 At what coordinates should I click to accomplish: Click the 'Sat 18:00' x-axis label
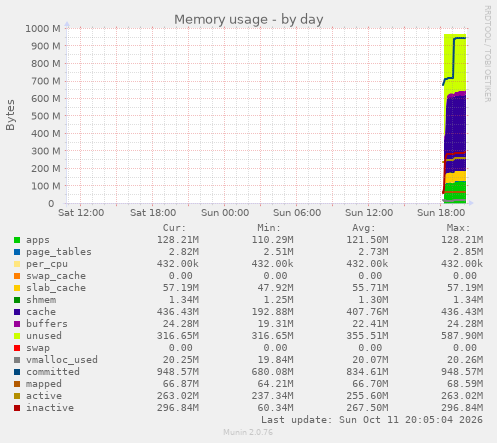[153, 213]
